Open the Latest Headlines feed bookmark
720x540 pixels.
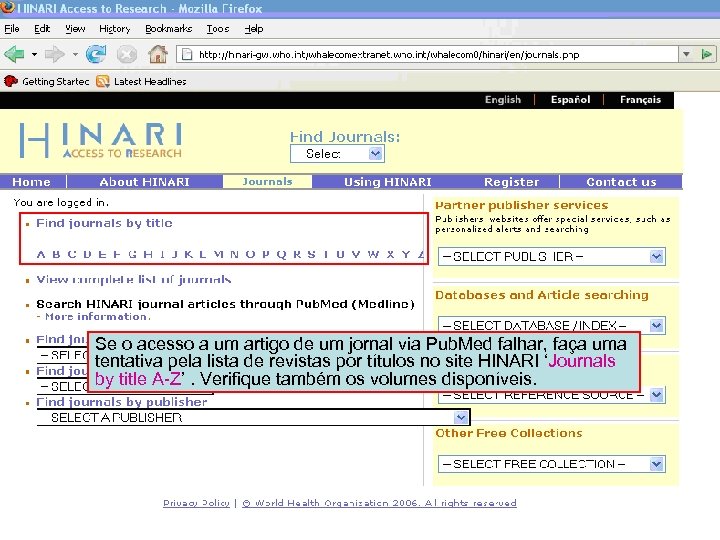pos(141,81)
